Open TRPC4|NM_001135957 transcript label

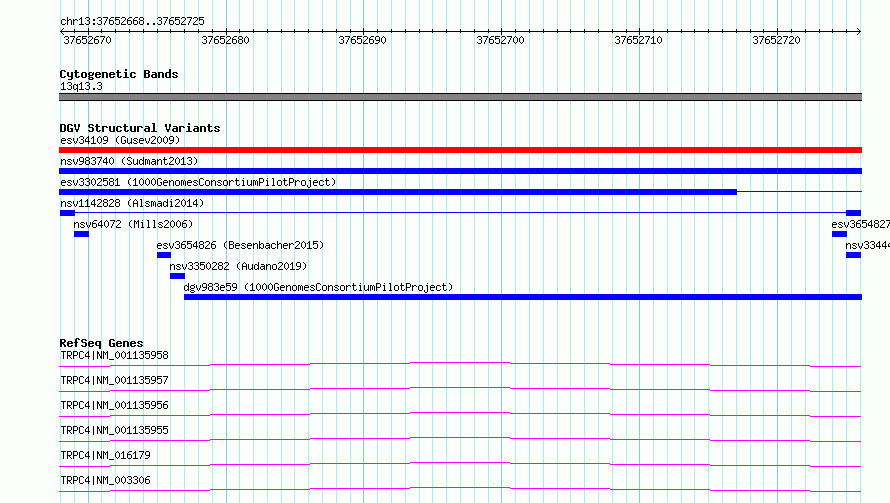tap(114, 380)
